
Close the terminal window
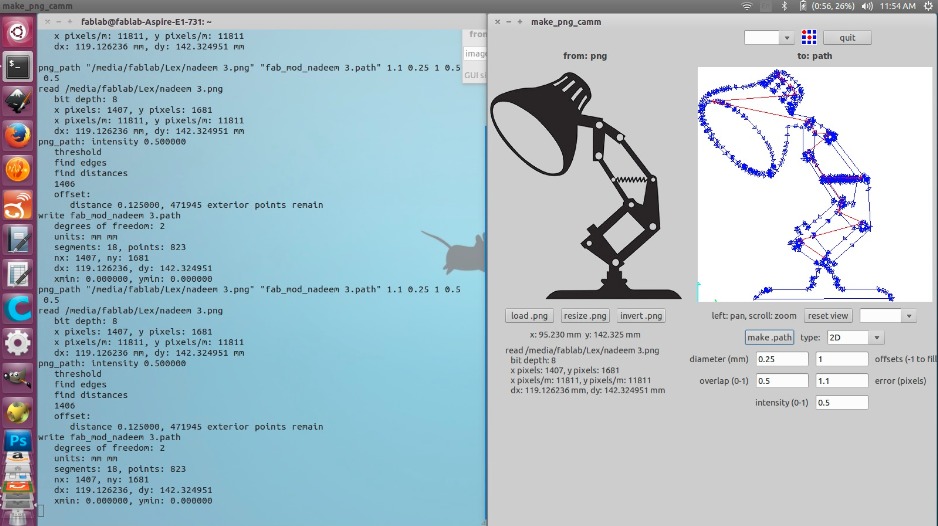[47, 22]
